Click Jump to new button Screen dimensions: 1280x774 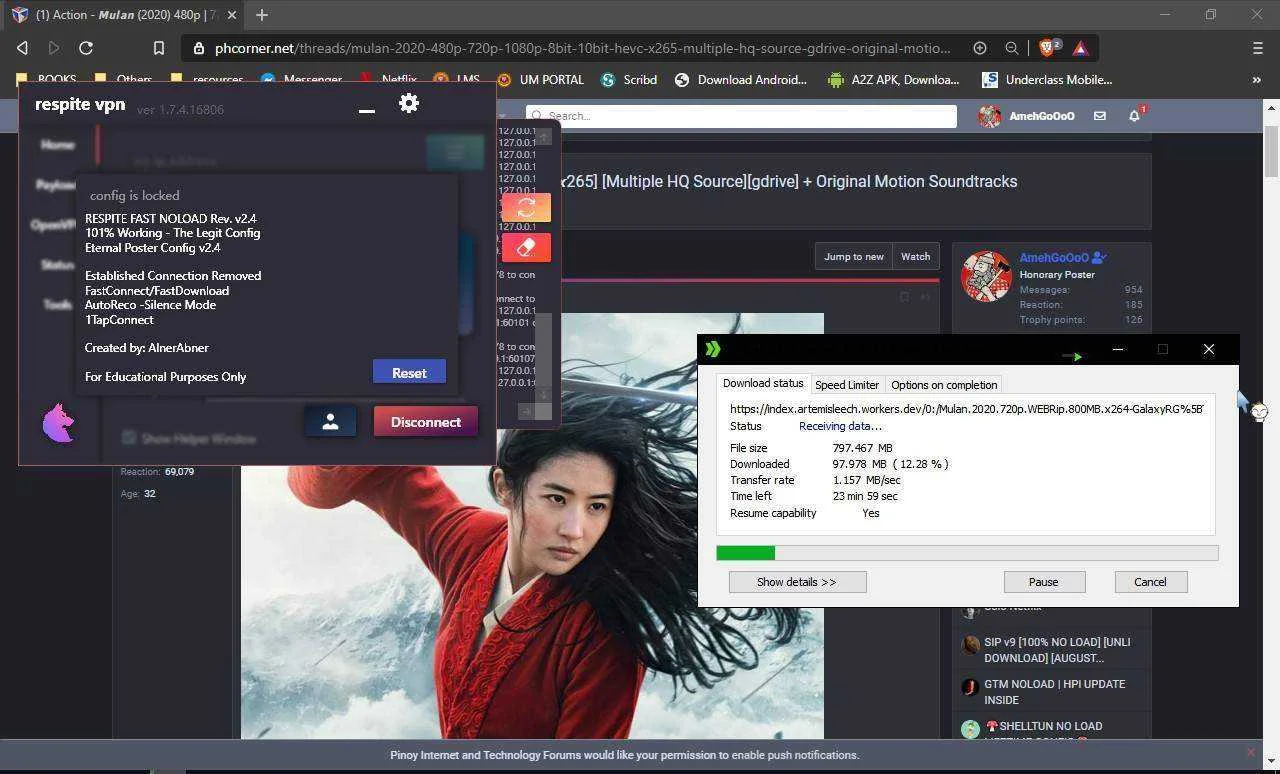853,256
